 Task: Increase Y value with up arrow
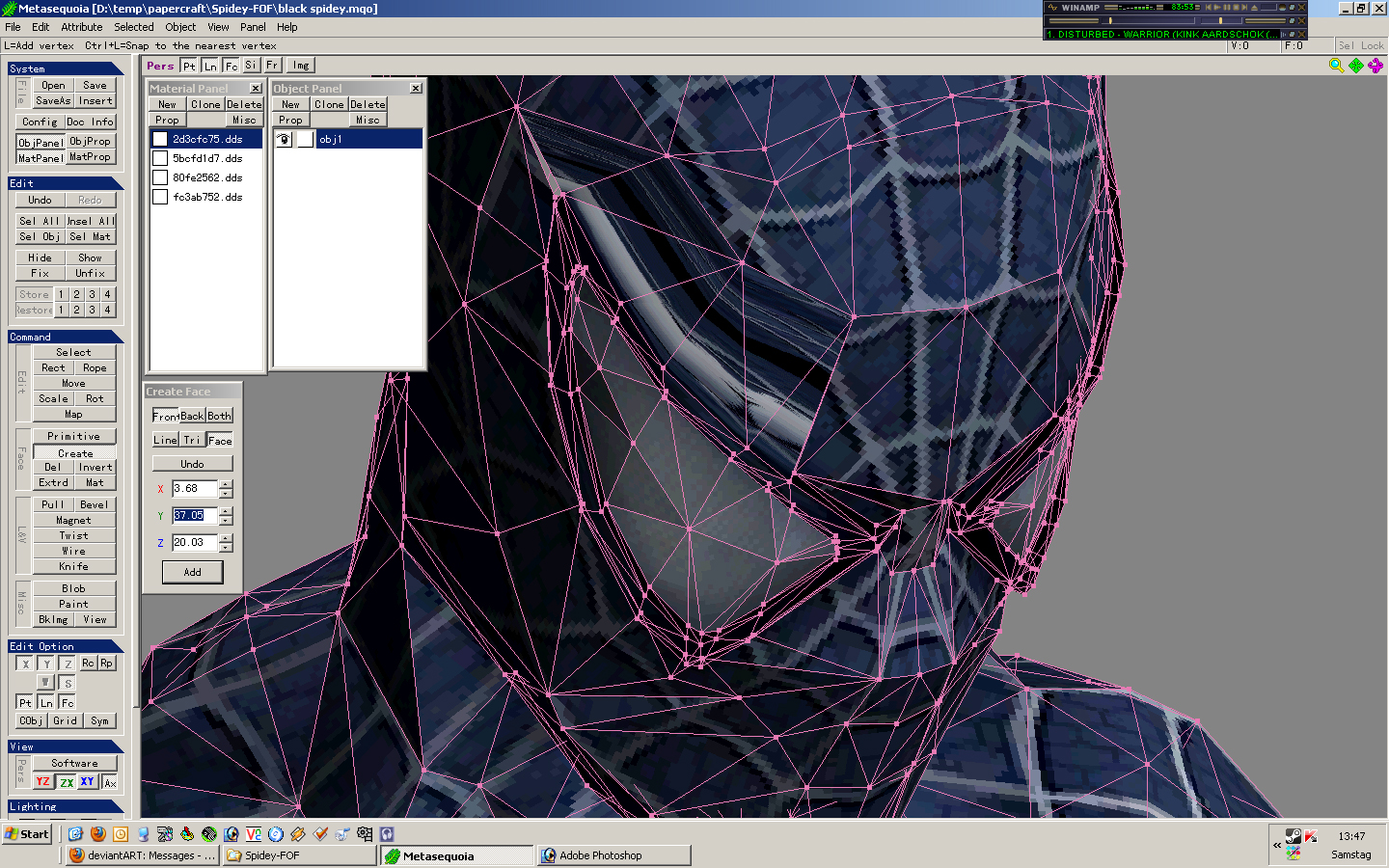(x=226, y=511)
